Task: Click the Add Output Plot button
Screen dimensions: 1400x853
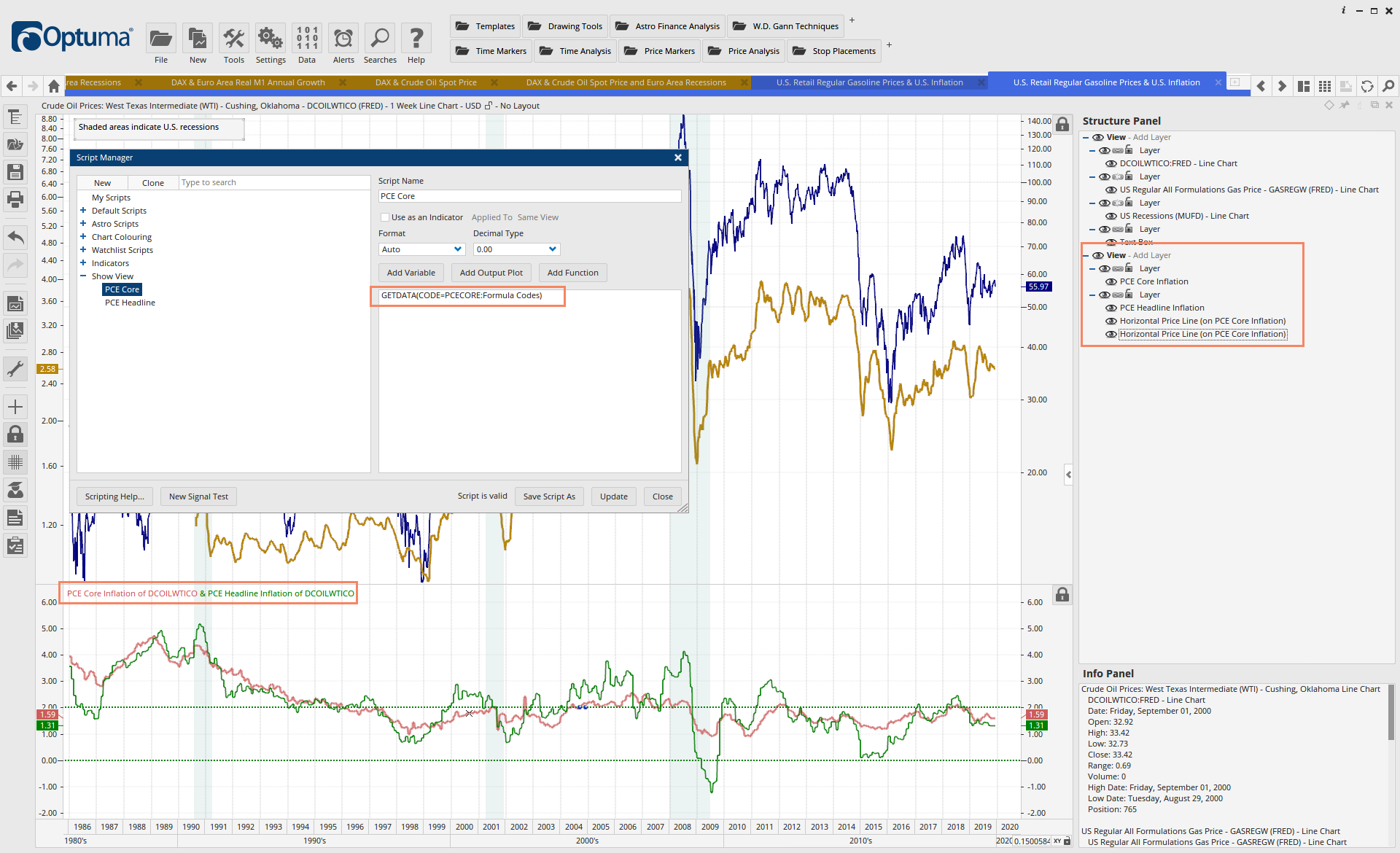Action: 491,273
